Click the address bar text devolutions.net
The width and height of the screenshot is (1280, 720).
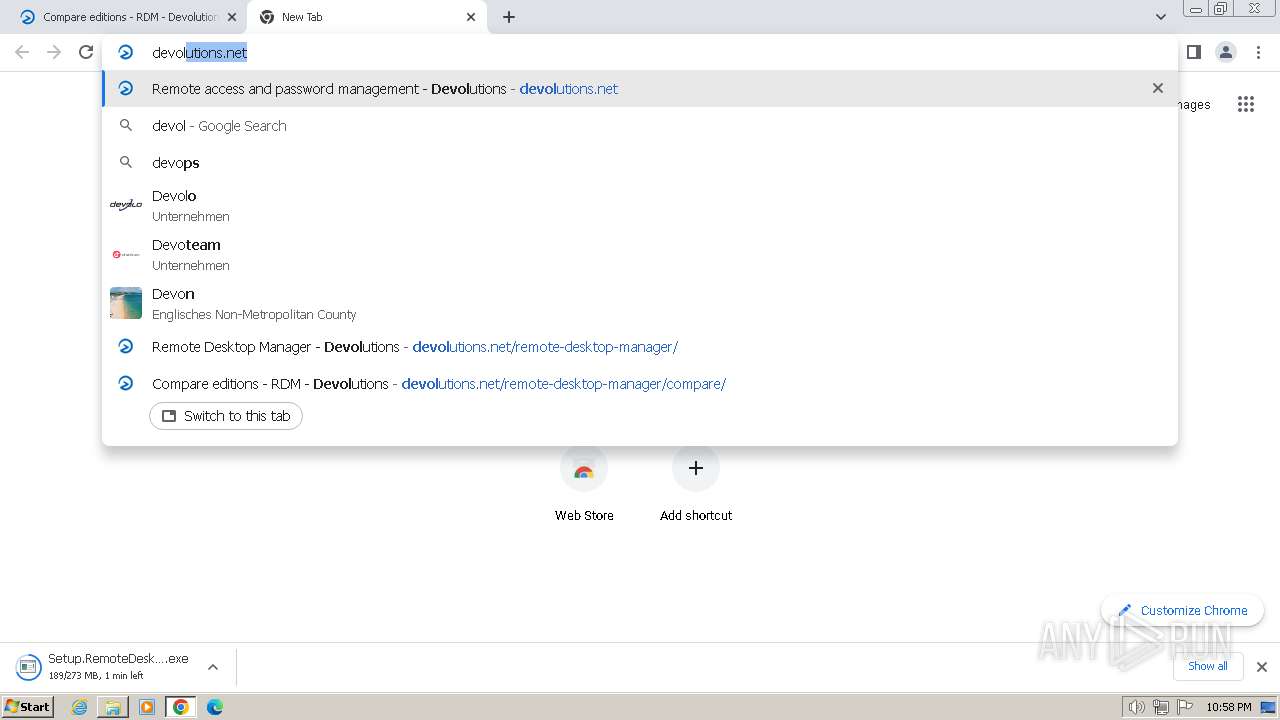tap(199, 52)
